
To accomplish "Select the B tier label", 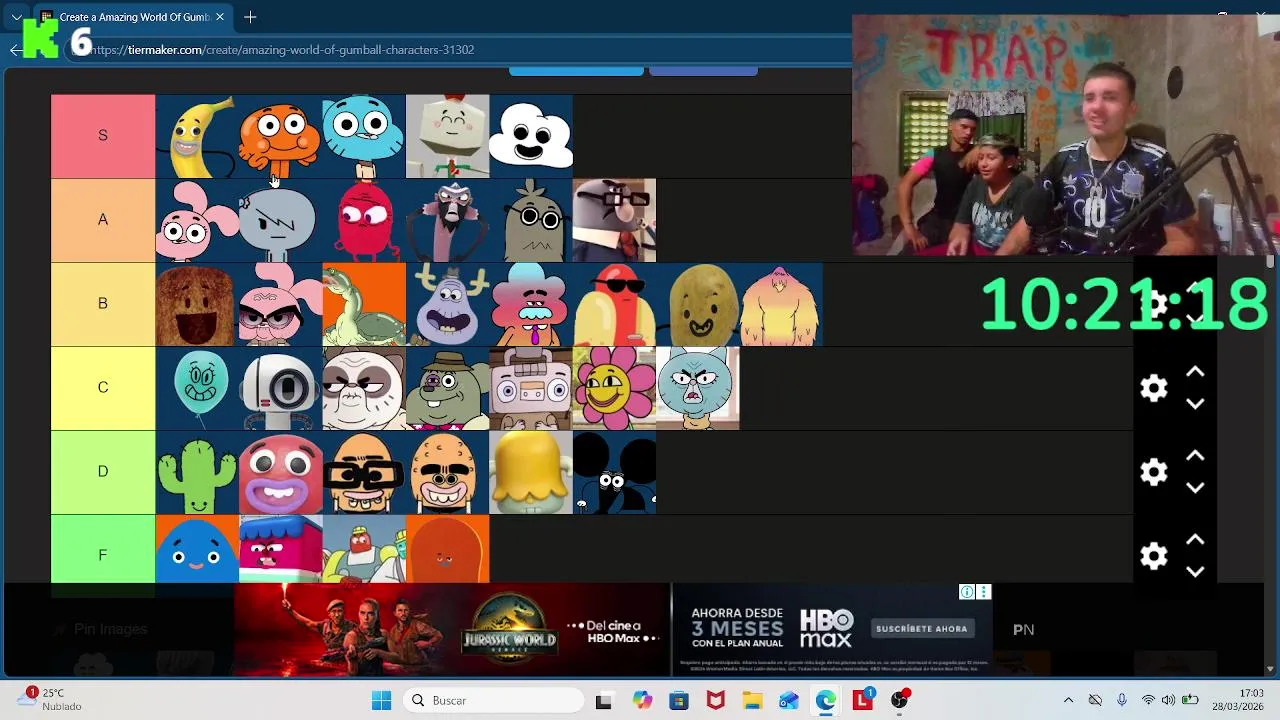I will coord(103,304).
